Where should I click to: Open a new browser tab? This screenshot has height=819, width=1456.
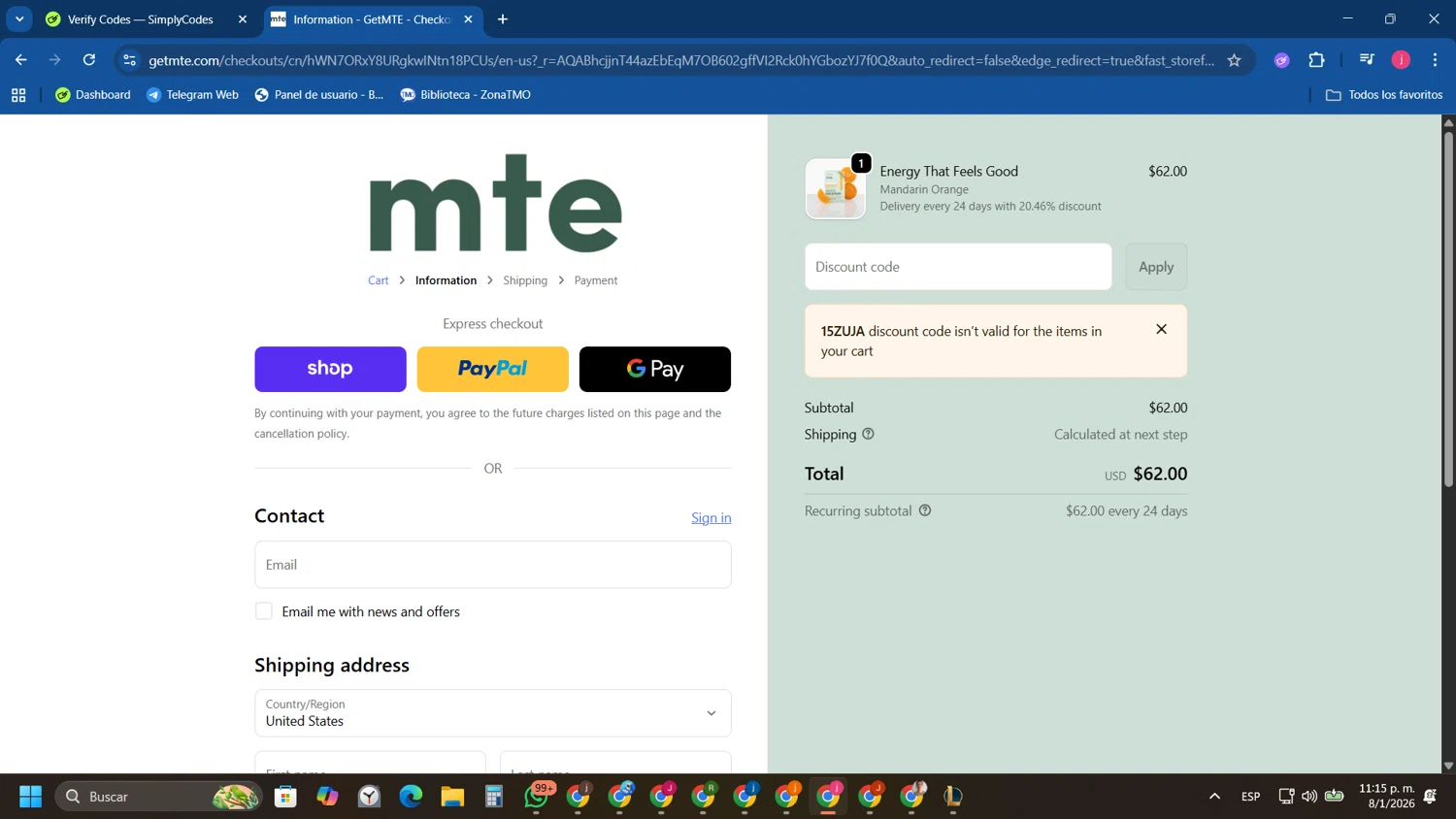(x=503, y=19)
